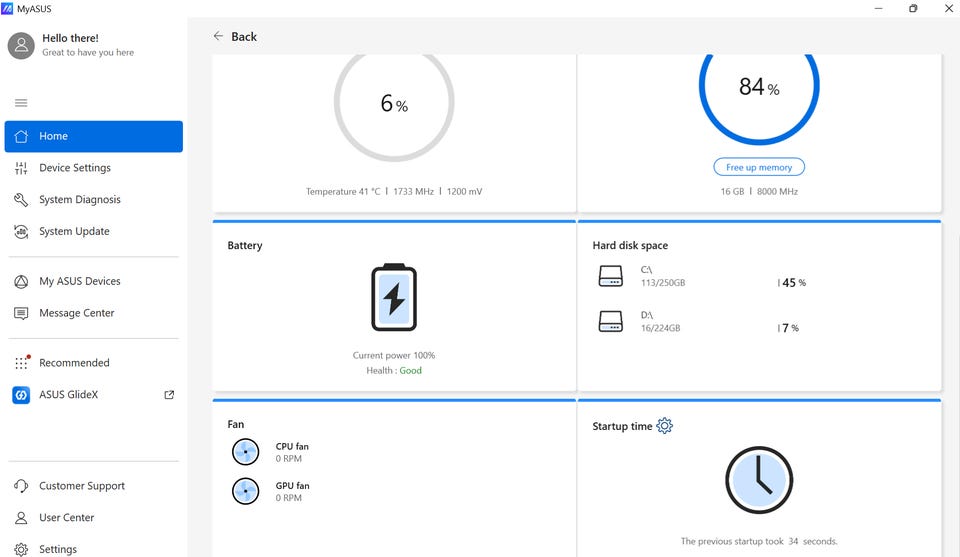Open My ASUS Devices
Image resolution: width=960 pixels, height=557 pixels.
point(94,282)
